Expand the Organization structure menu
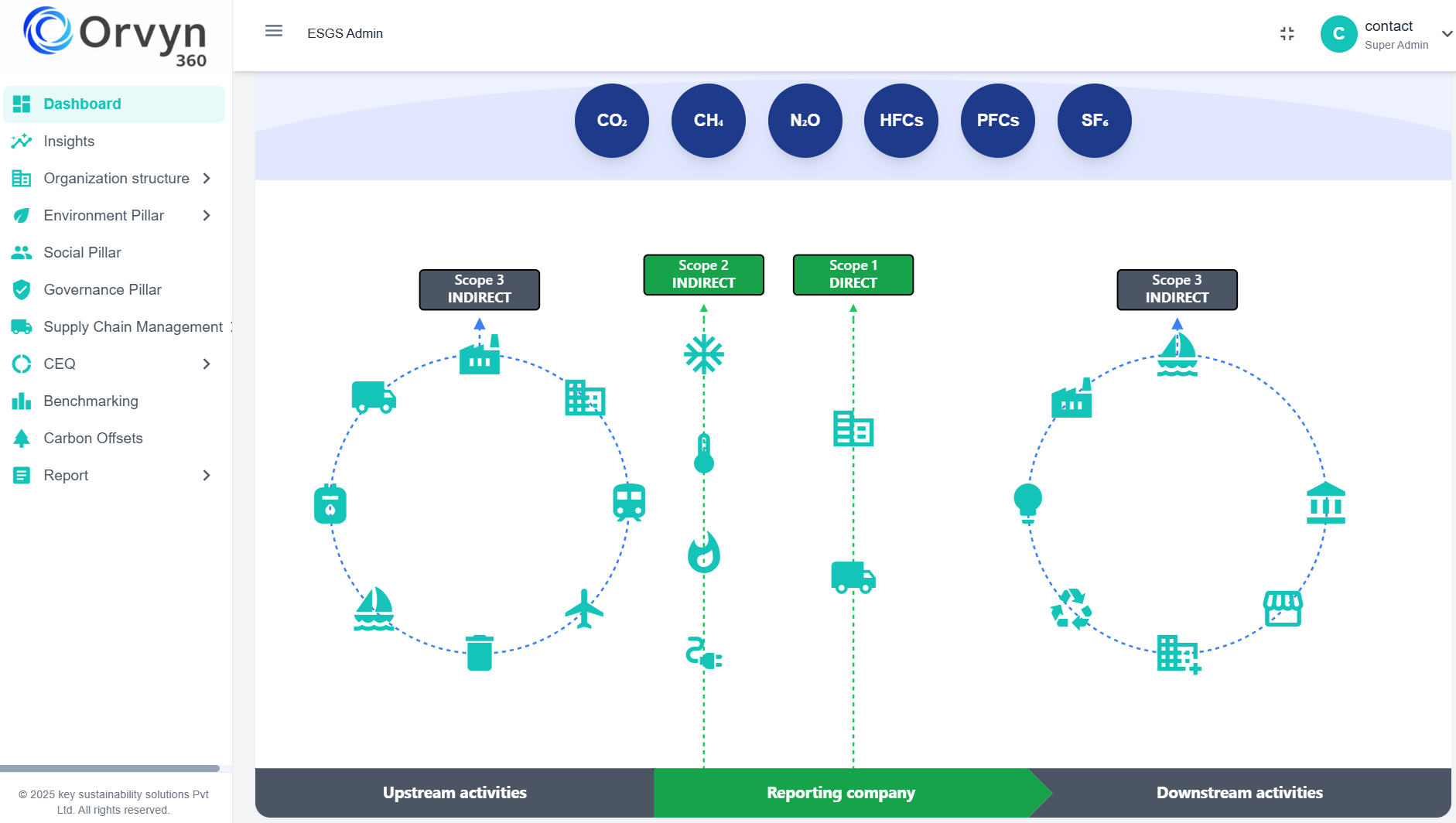1456x823 pixels. (207, 178)
